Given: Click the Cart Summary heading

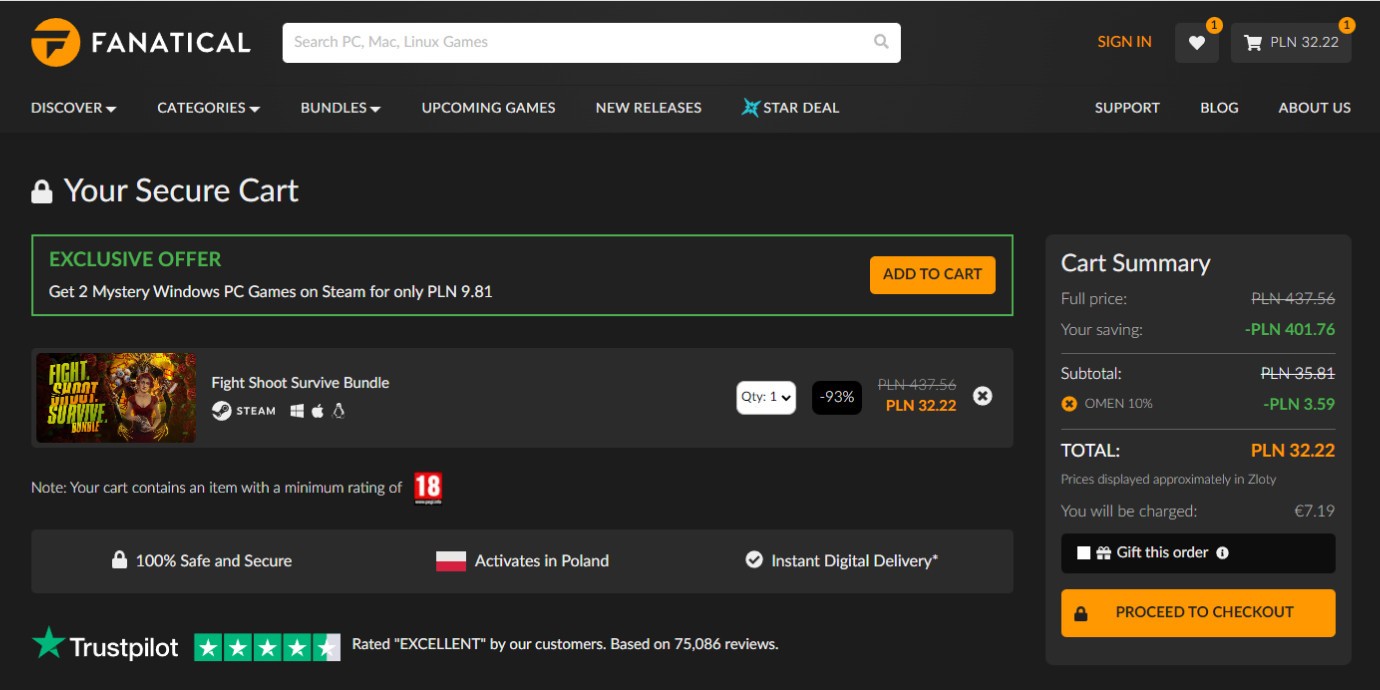Looking at the screenshot, I should coord(1135,263).
